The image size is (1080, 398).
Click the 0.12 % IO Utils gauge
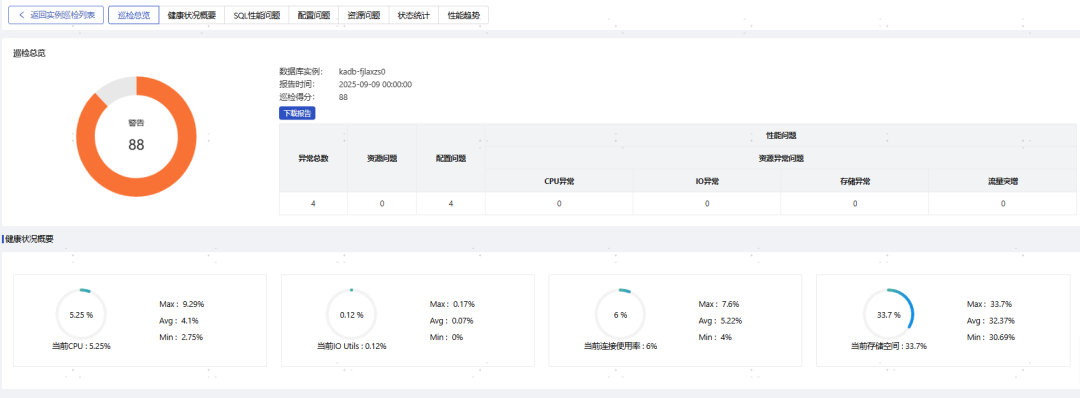[x=351, y=314]
